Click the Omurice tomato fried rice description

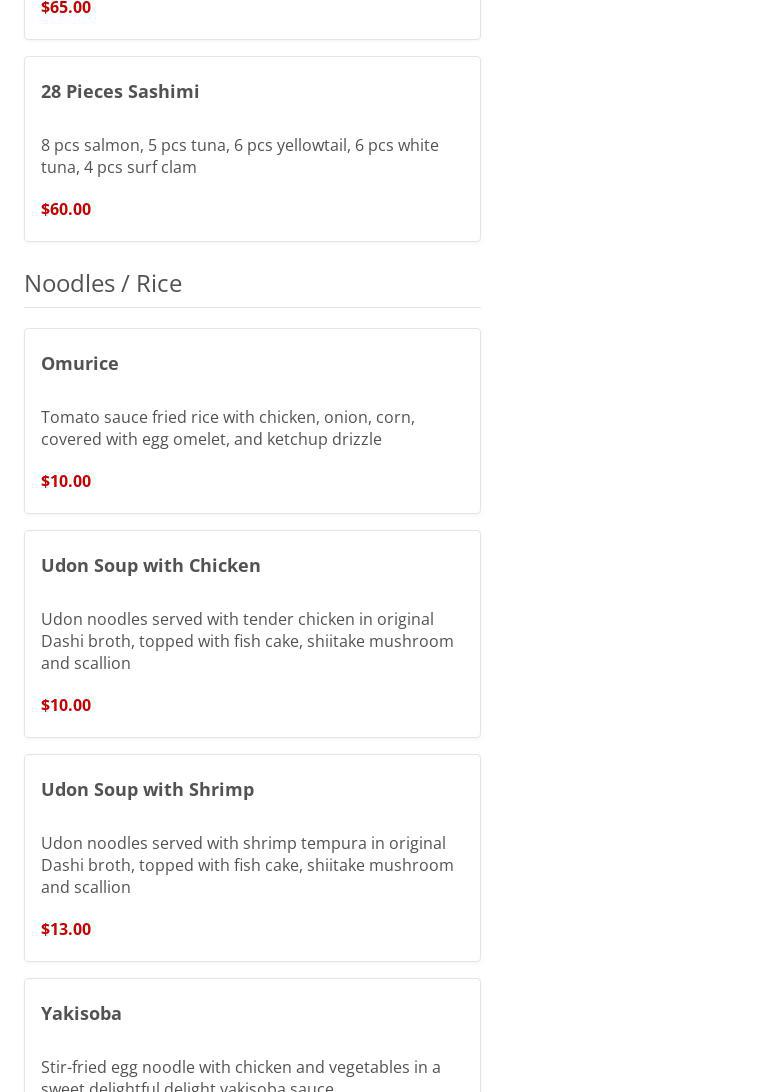(227, 428)
